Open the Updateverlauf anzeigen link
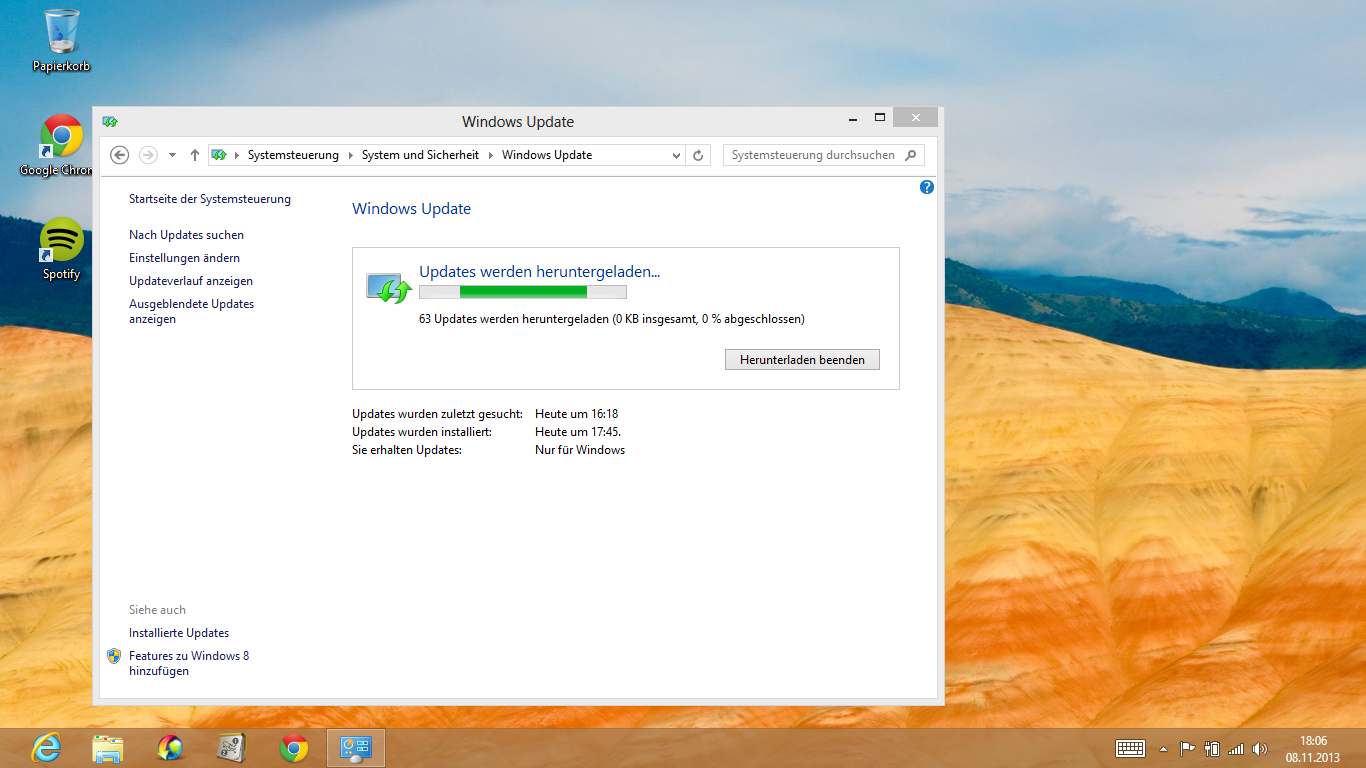The height and width of the screenshot is (768, 1366). click(x=191, y=281)
